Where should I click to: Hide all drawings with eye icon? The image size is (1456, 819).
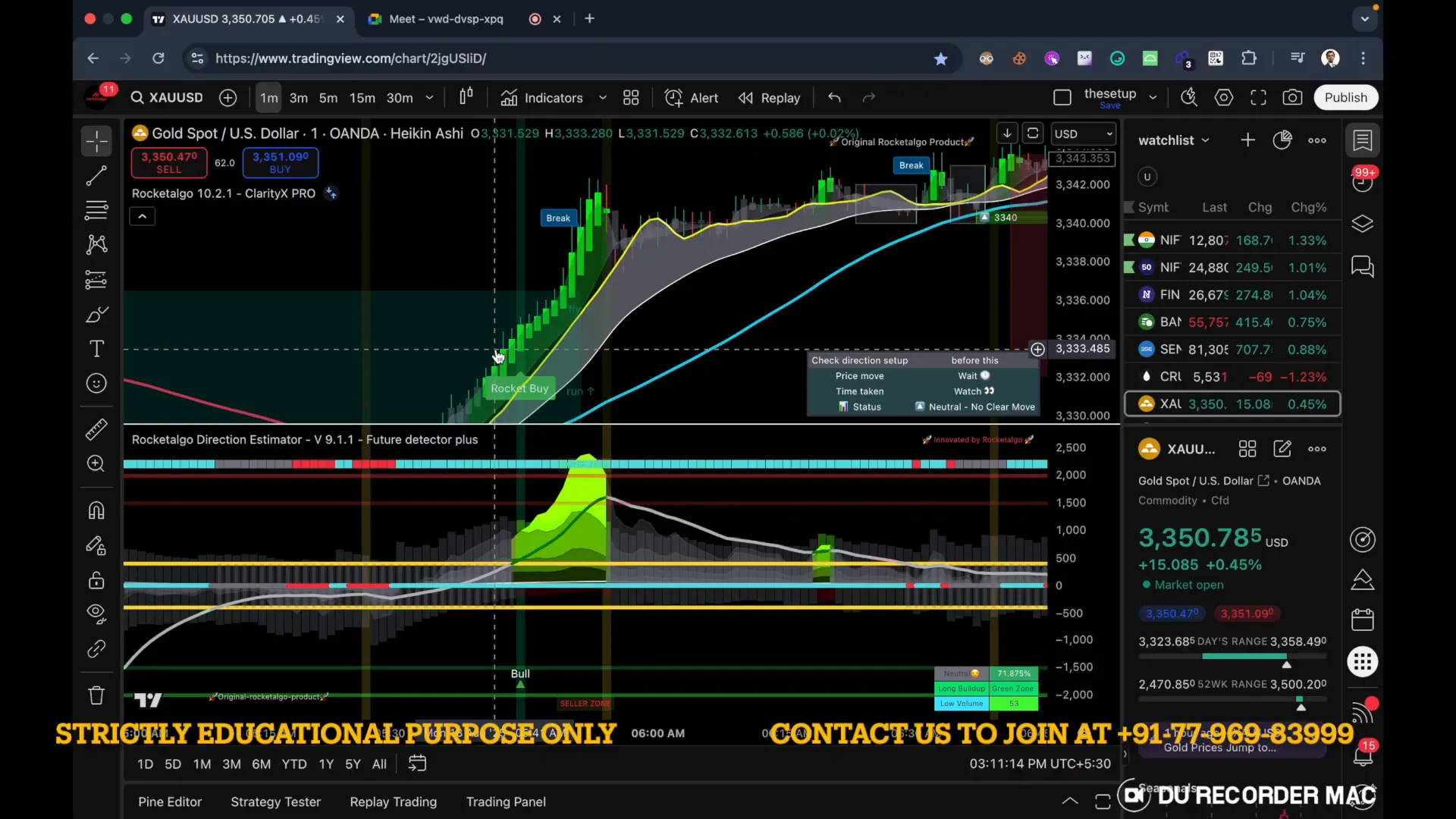click(x=96, y=613)
